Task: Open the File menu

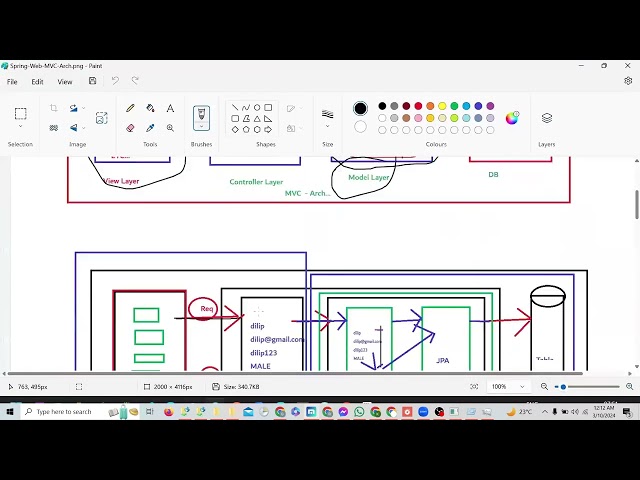Action: pos(12,82)
